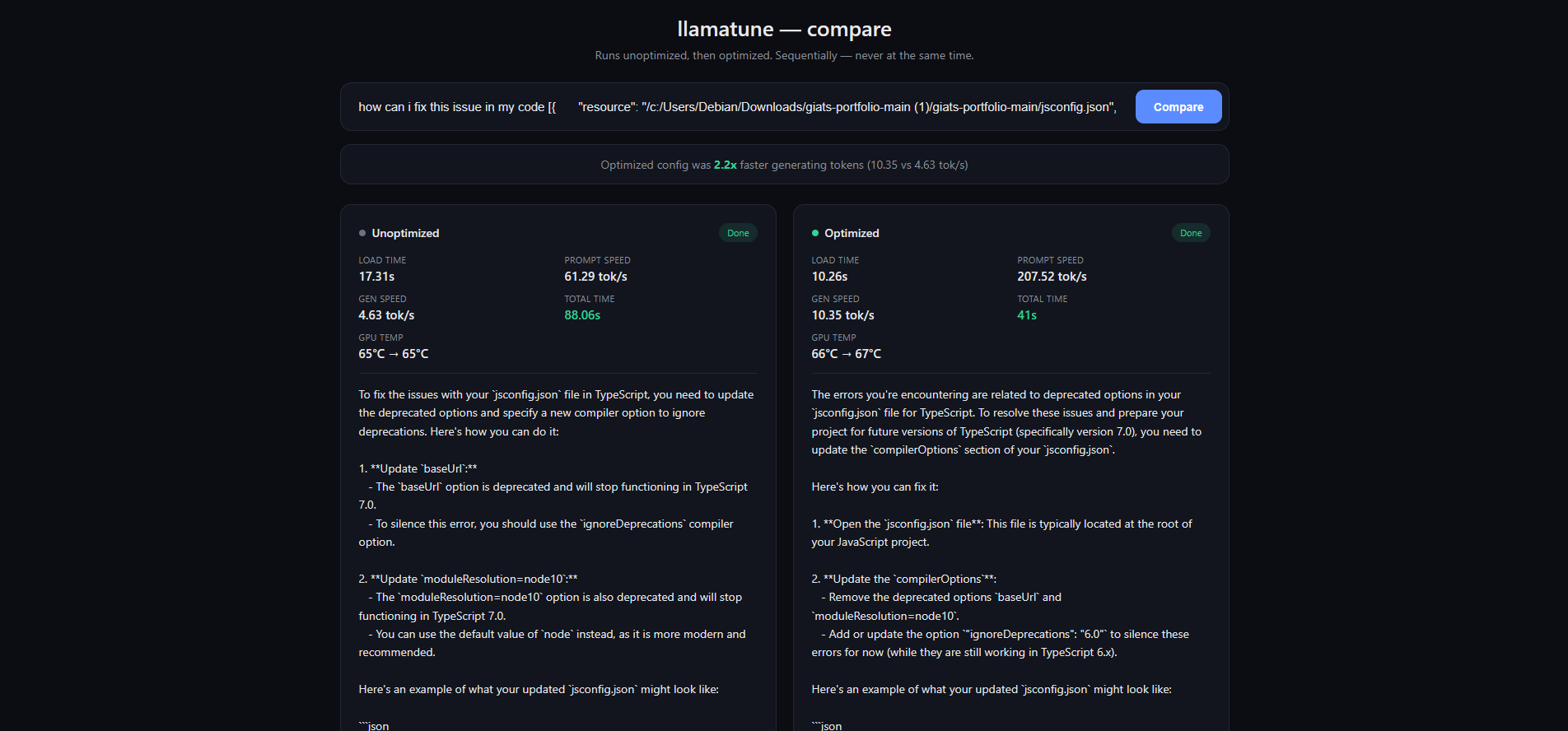The width and height of the screenshot is (1568, 731).
Task: Select the 10.26s load time value
Action: tap(829, 277)
